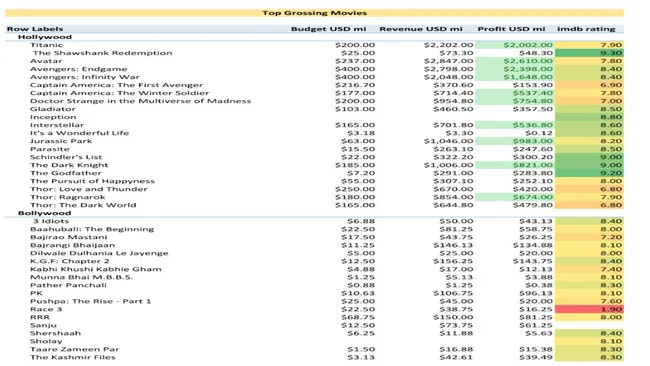The height and width of the screenshot is (366, 650).
Task: Click RRR's revenue cell $150.00
Action: tap(453, 318)
